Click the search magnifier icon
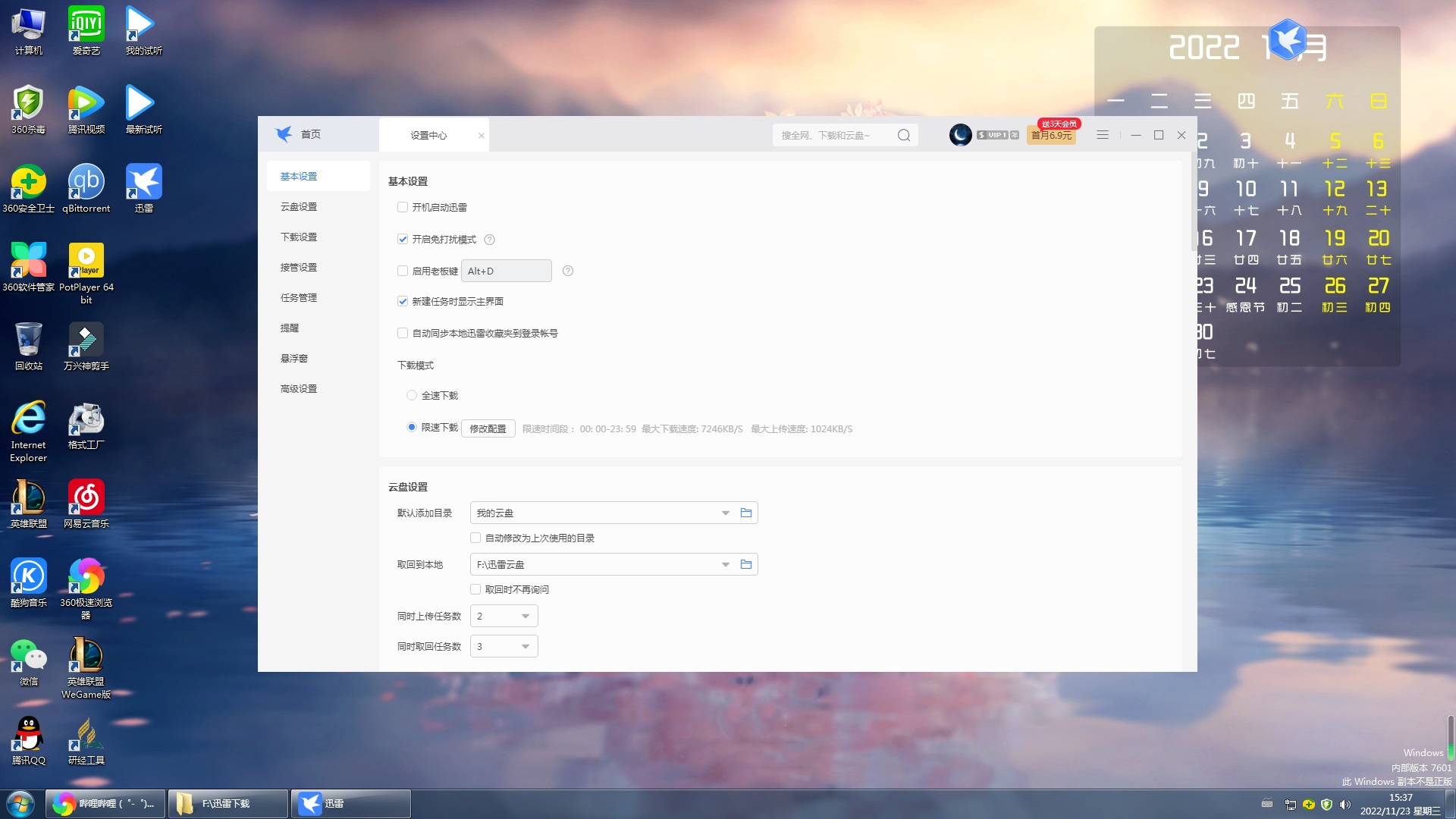The width and height of the screenshot is (1456, 819). pos(903,135)
